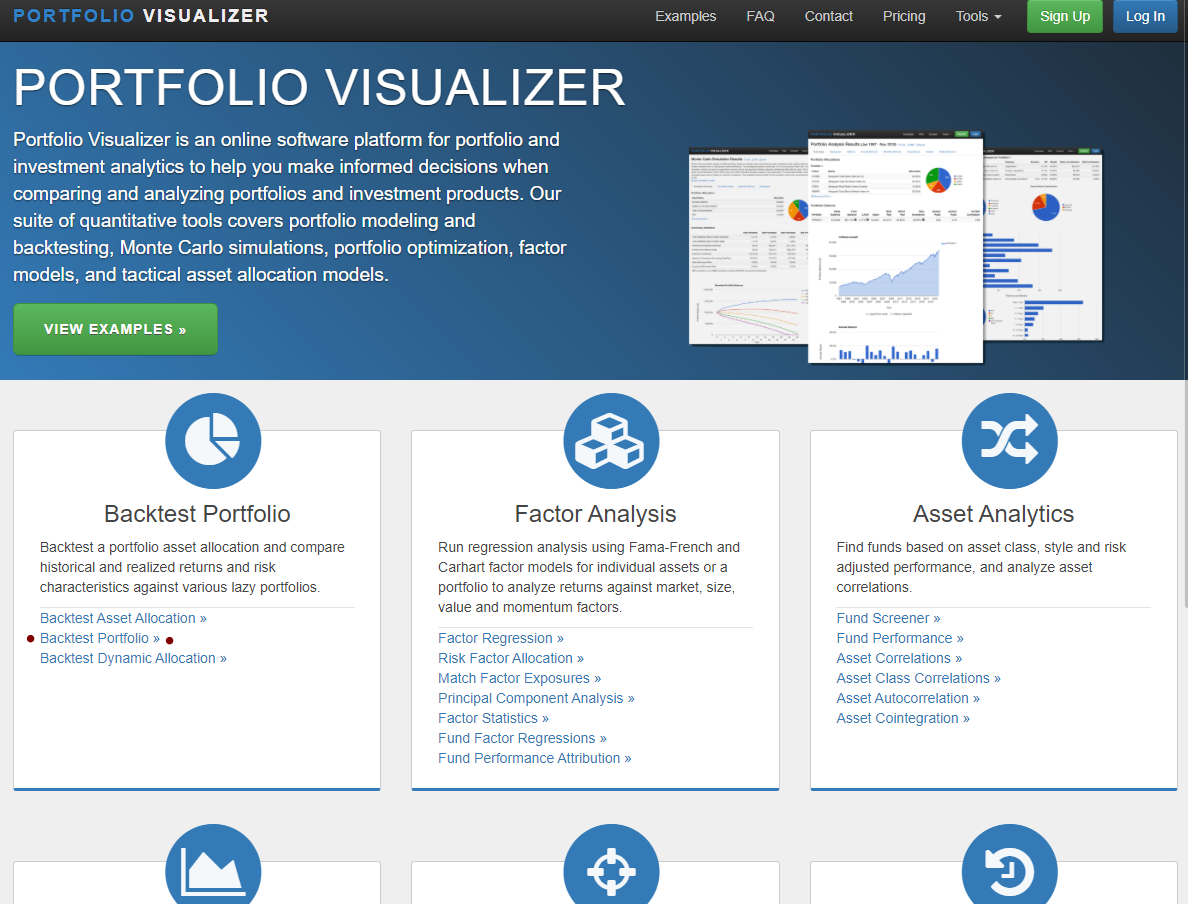
Task: Open the Tools dropdown menu
Action: click(x=978, y=16)
